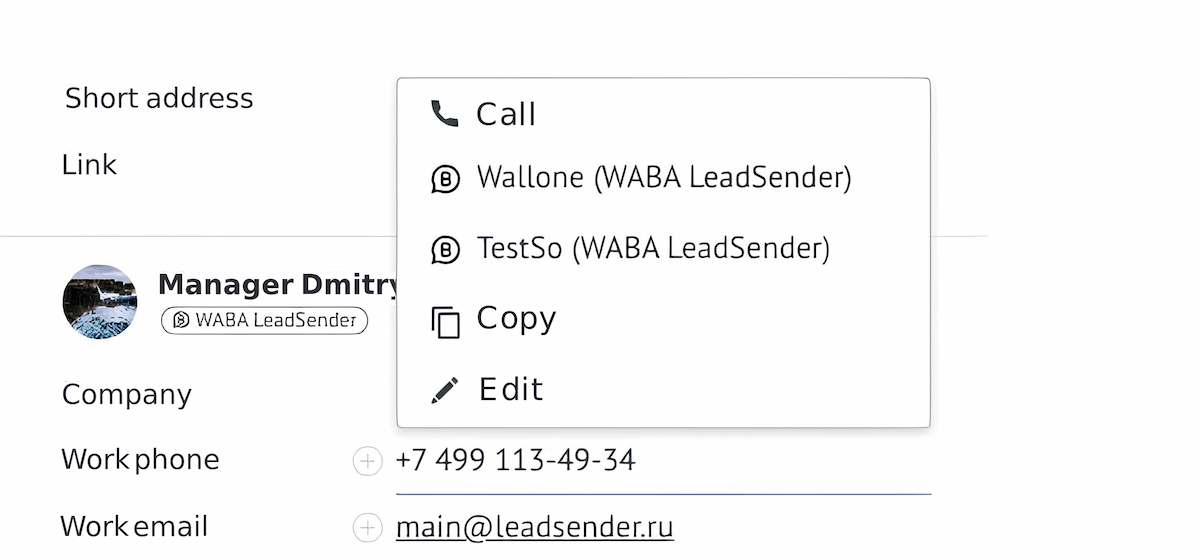Open the main@leadsender.ru email link

coord(534,528)
